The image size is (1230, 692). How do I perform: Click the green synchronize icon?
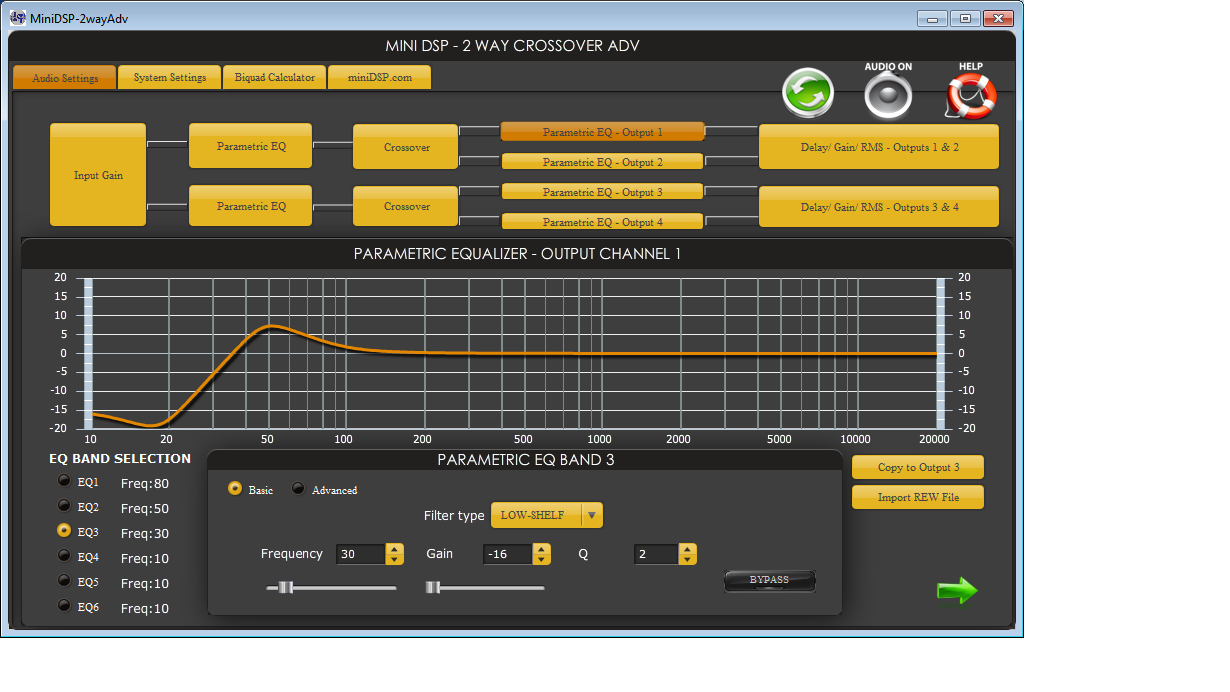click(x=808, y=94)
